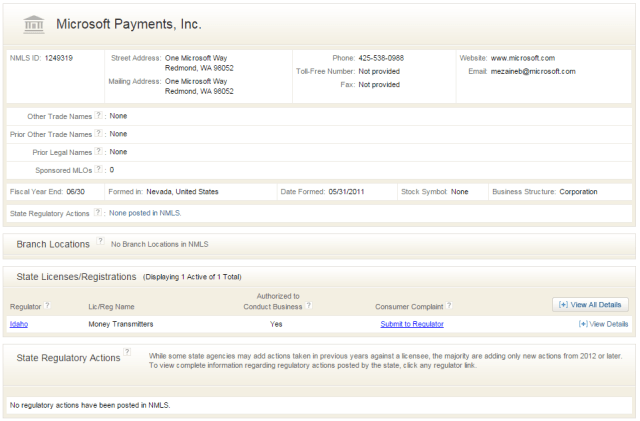
Task: Click help icon beside Regulator column header
Action: coord(49,305)
